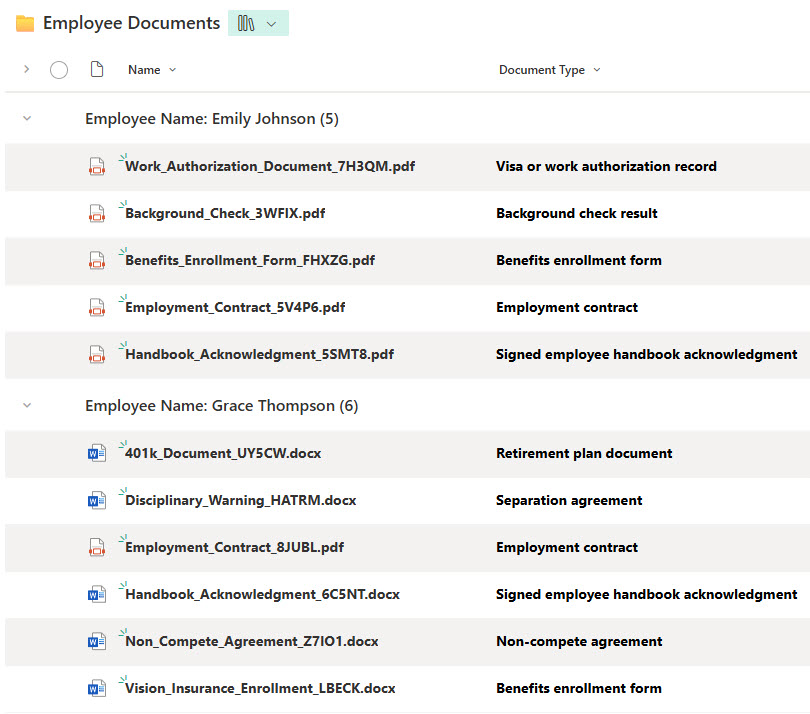Open the Document Type column dropdown

[x=597, y=70]
